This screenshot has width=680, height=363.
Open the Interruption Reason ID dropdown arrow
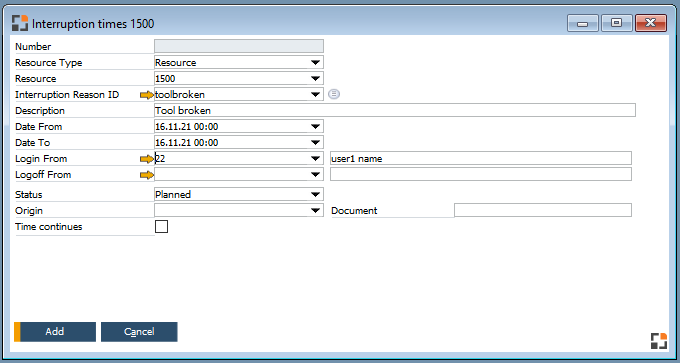315,95
